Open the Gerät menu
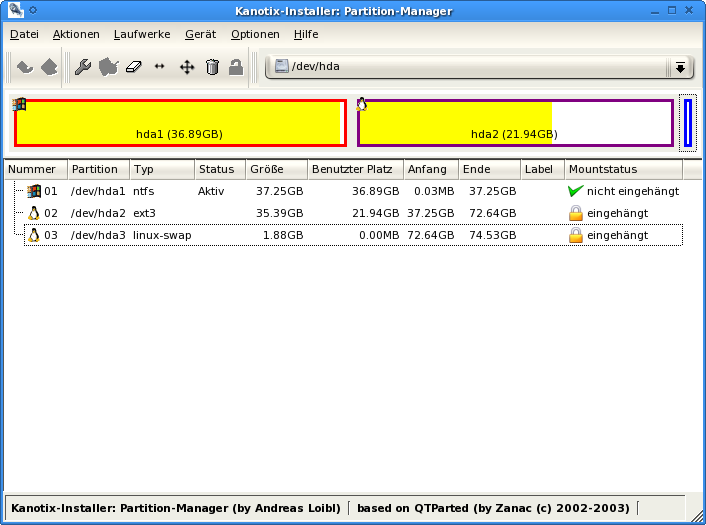The height and width of the screenshot is (525, 706). (x=200, y=34)
